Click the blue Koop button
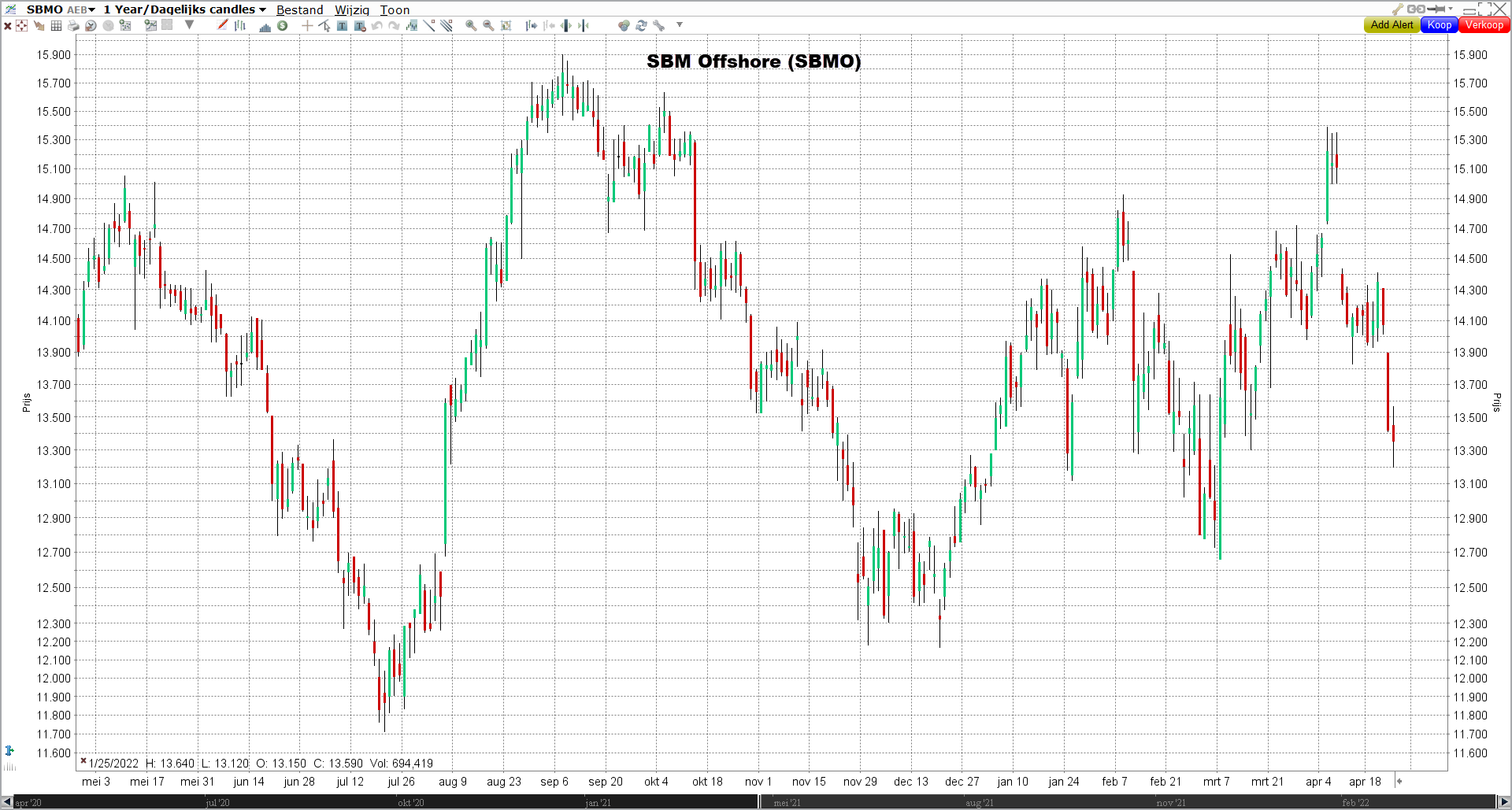 click(x=1440, y=24)
